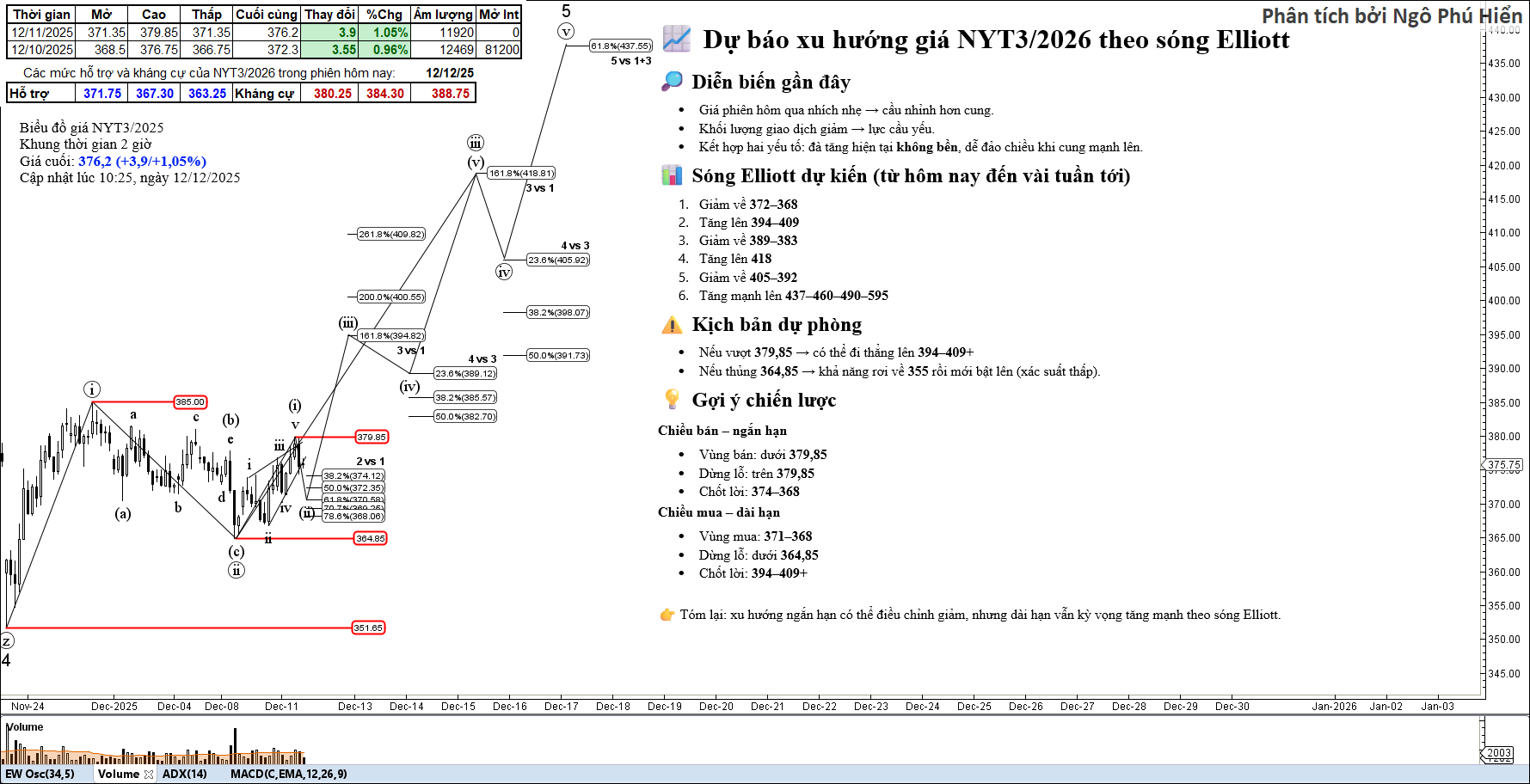Select the red 385.00 price level label
Image resolution: width=1530 pixels, height=784 pixels.
(x=190, y=401)
